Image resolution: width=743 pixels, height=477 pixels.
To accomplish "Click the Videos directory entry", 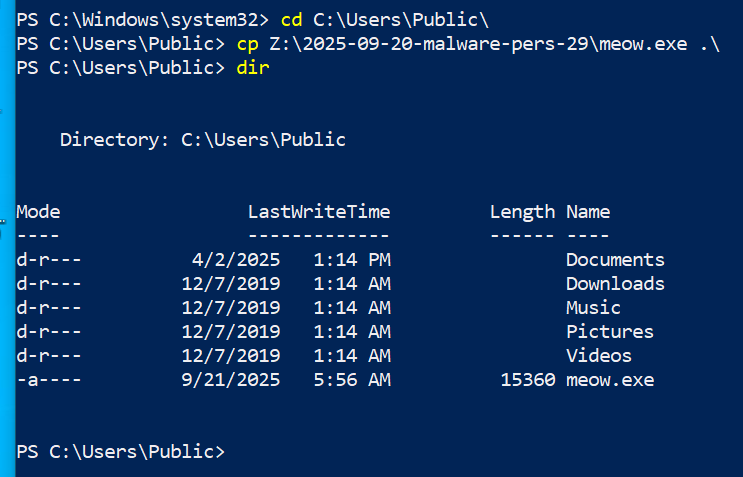I will click(599, 356).
